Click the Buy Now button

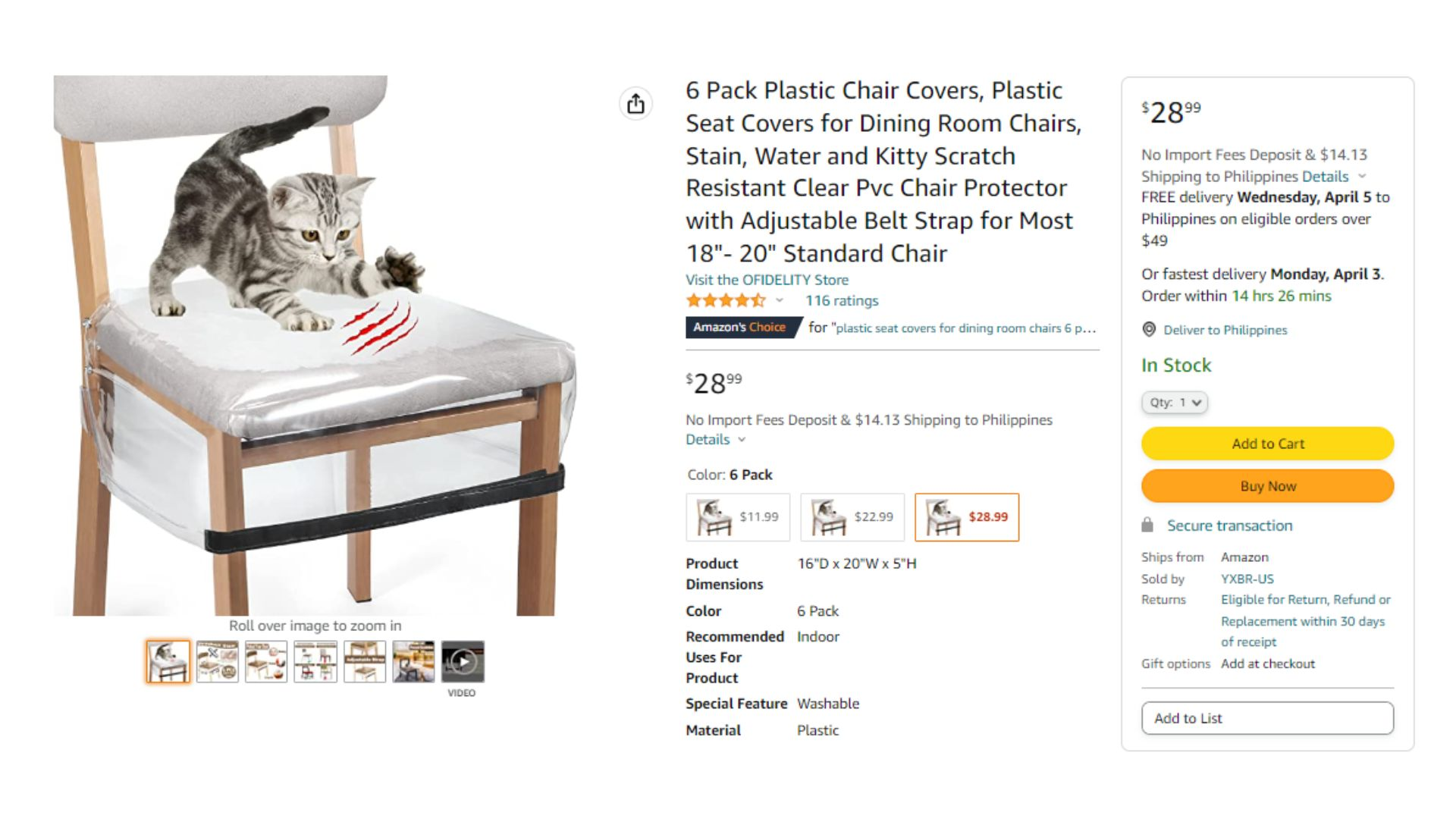(x=1267, y=486)
